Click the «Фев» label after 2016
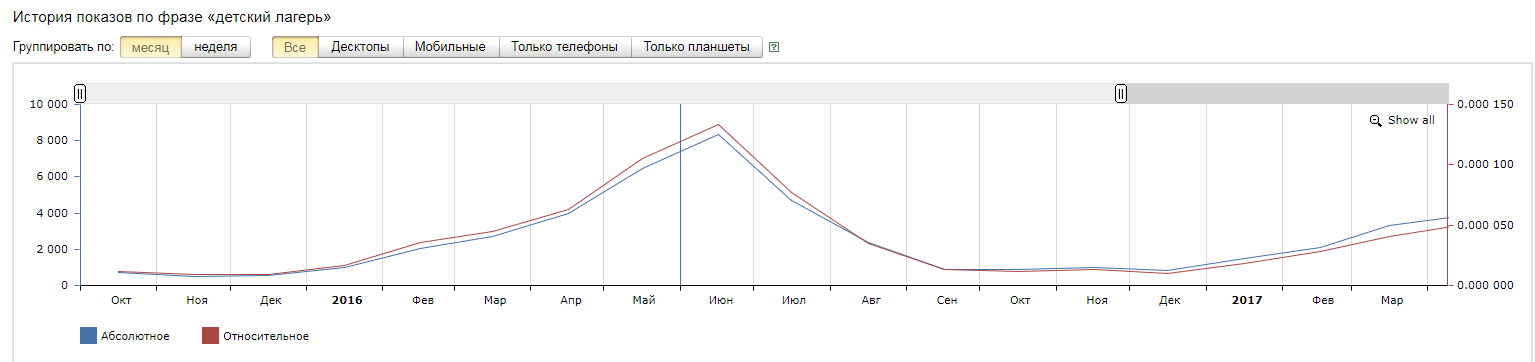This screenshot has height=362, width=1535. coord(423,300)
